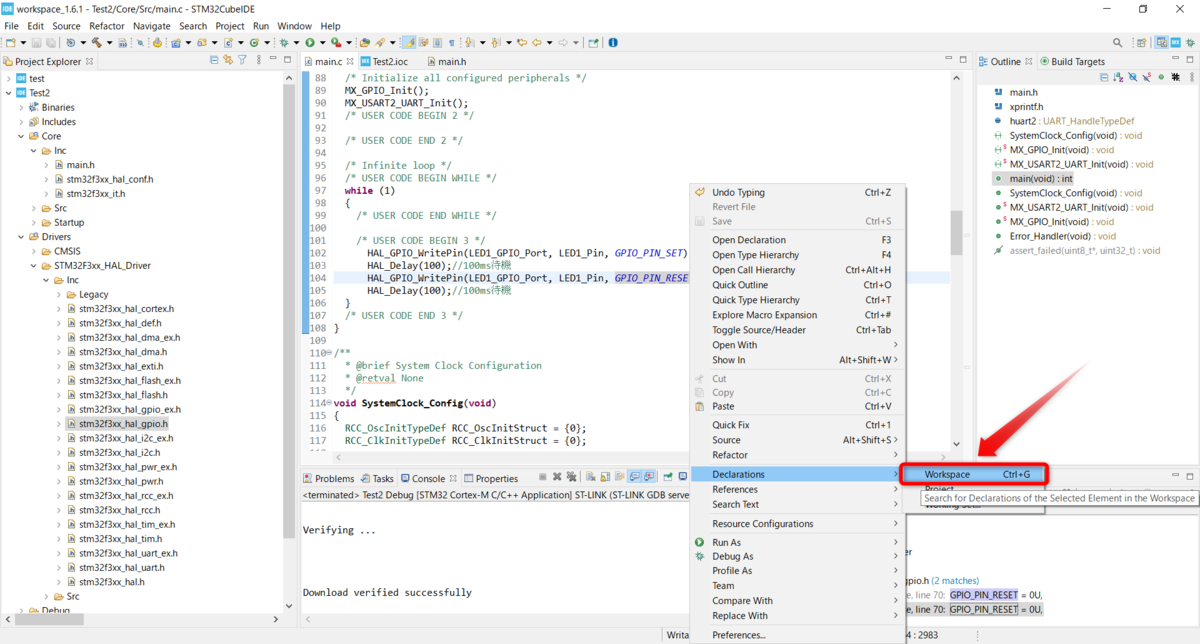Open Project Explorer filter funnel icon
Screen dimensions: 1200x644
[242, 61]
